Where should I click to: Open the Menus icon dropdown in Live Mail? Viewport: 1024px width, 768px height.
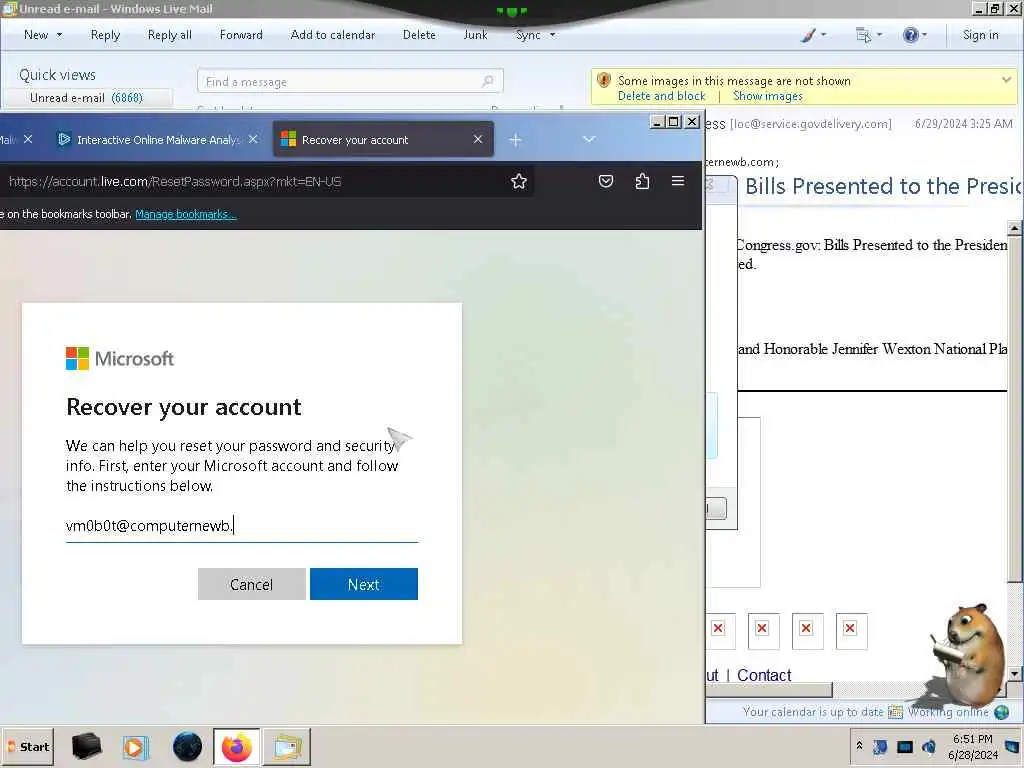[869, 35]
